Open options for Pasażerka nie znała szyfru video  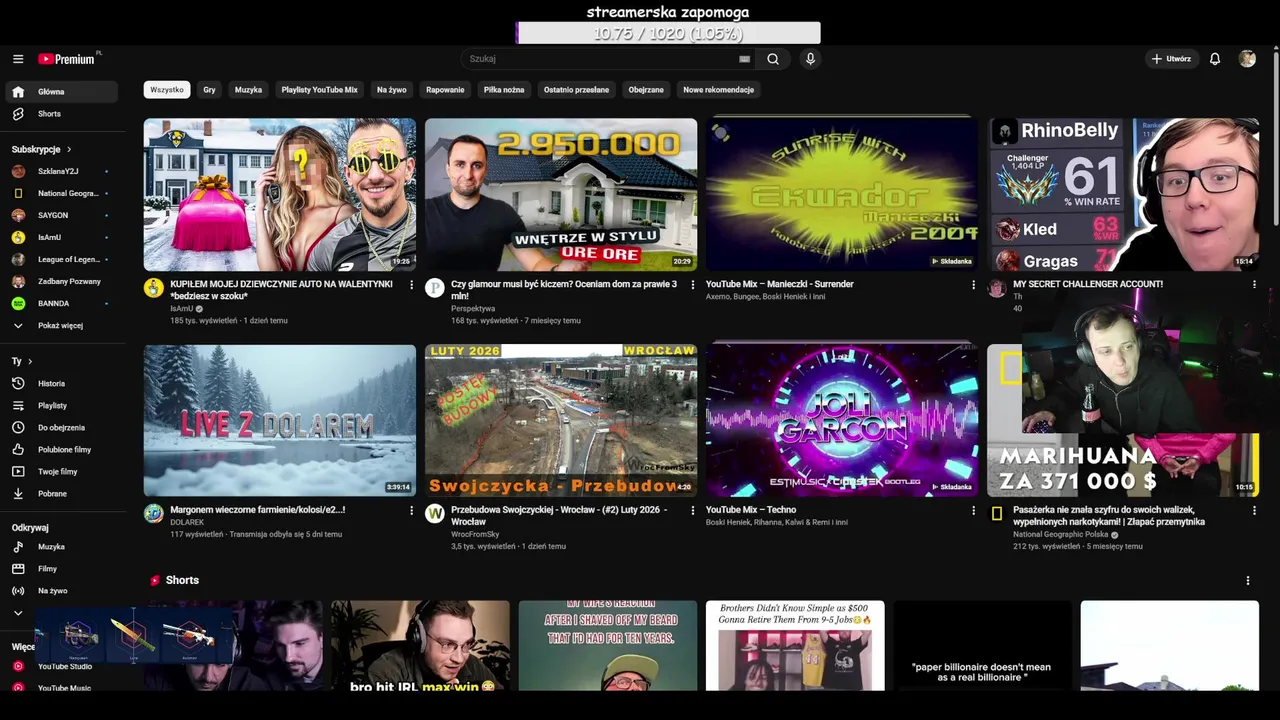point(1254,511)
